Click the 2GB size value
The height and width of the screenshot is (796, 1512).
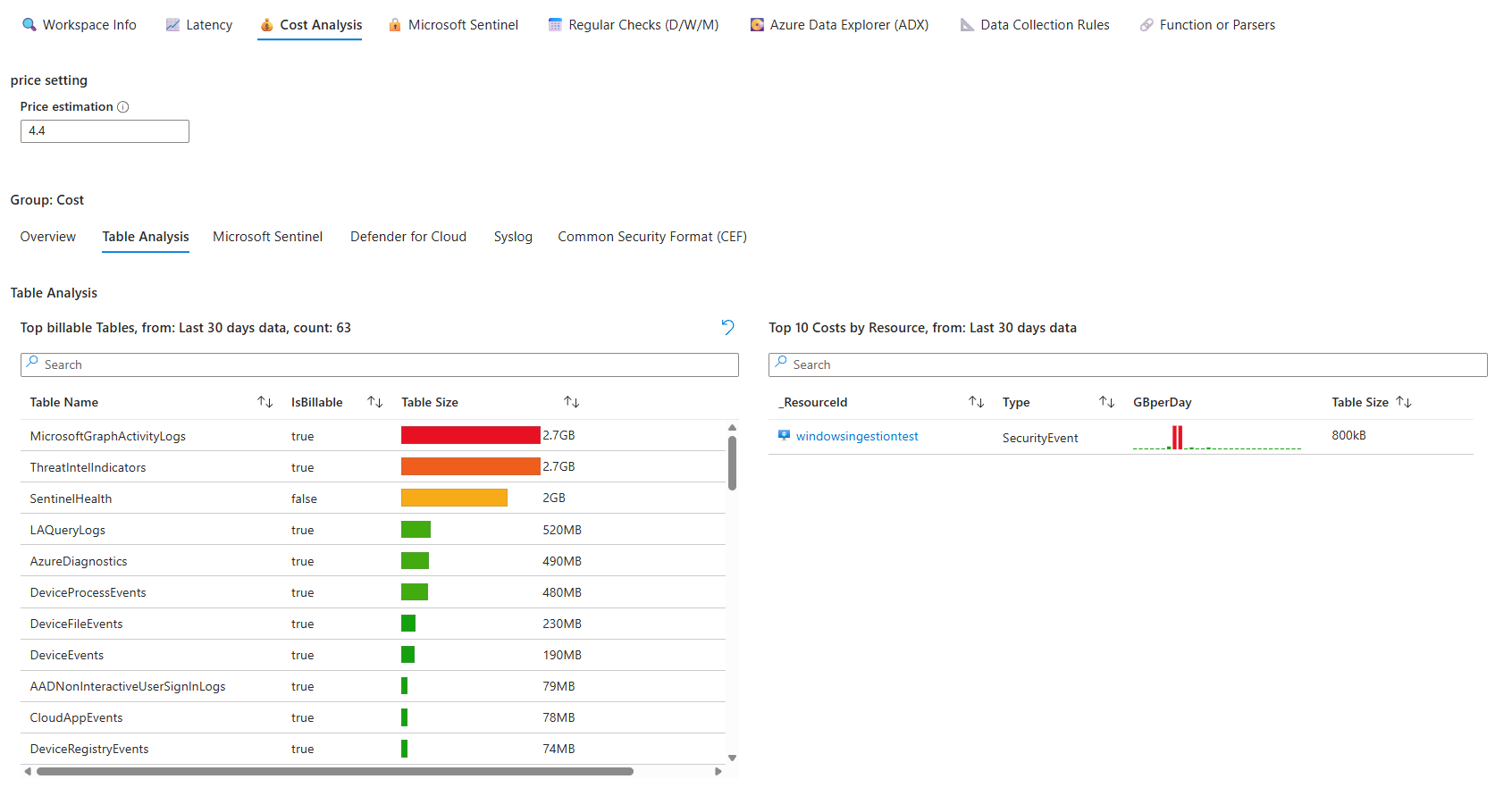click(554, 499)
